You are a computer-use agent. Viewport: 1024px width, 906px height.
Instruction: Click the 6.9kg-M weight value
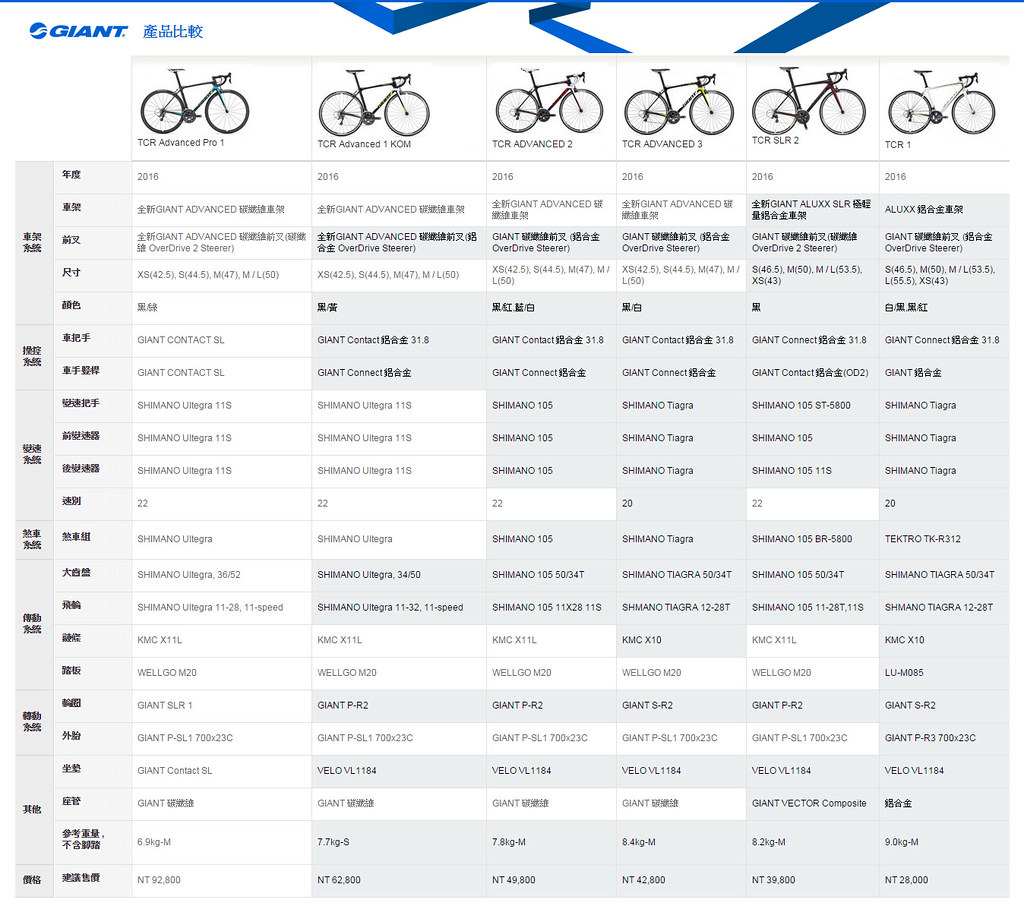(154, 842)
